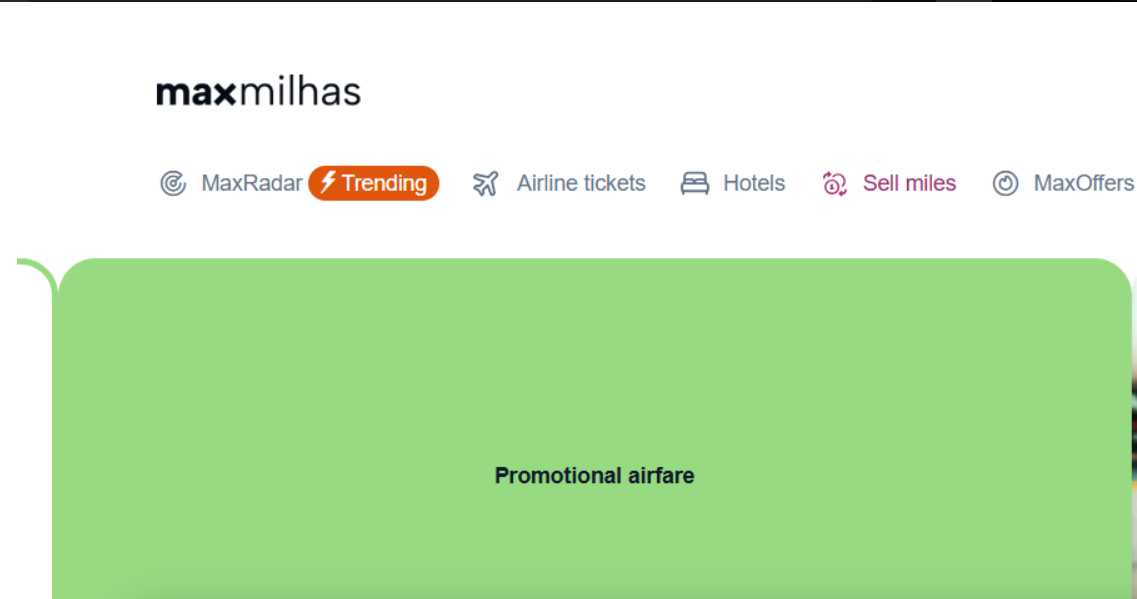Go to the Hotels section

754,183
